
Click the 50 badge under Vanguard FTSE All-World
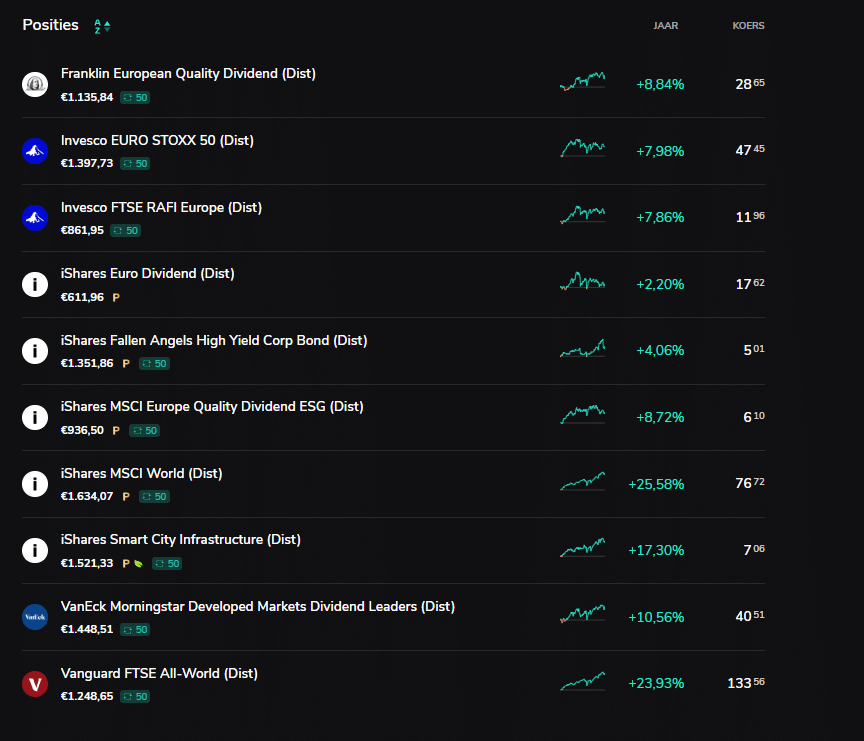pyautogui.click(x=135, y=696)
